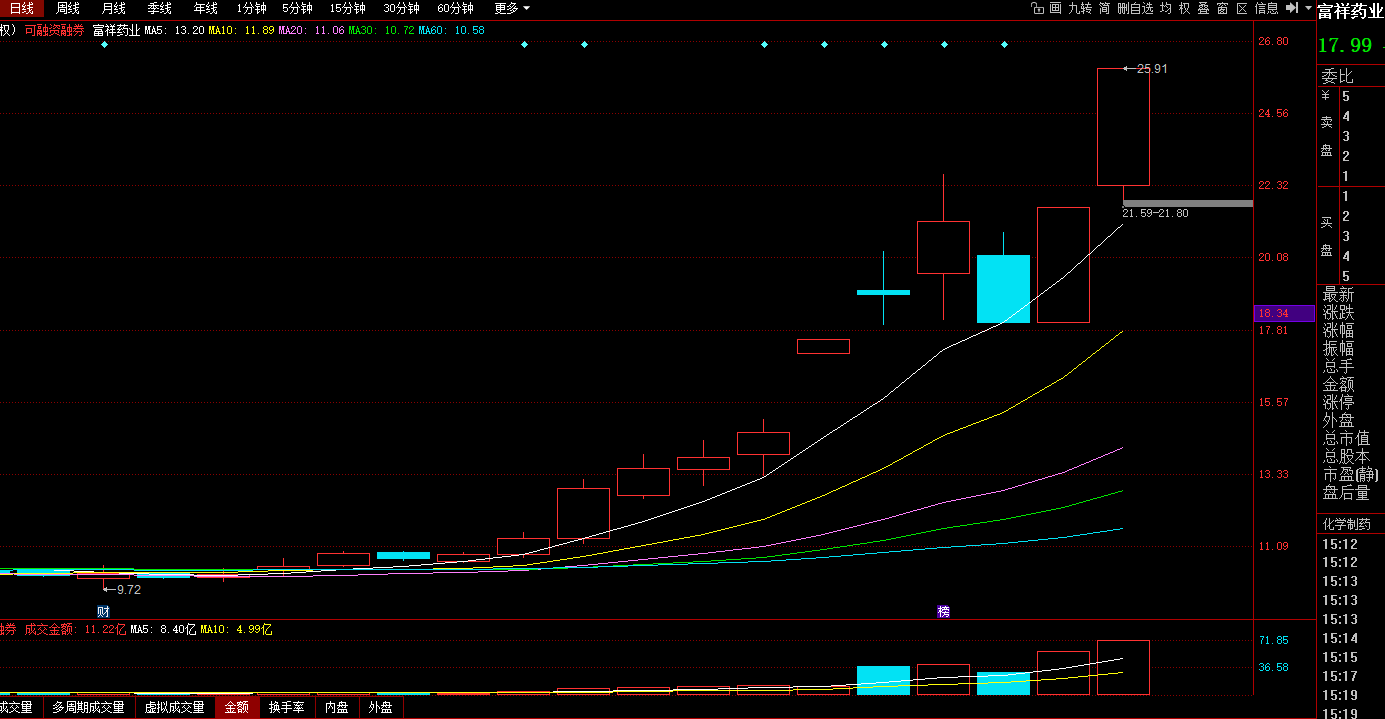Switch sub-chart to 成交量 volume
This screenshot has height=719, width=1385.
[17, 708]
